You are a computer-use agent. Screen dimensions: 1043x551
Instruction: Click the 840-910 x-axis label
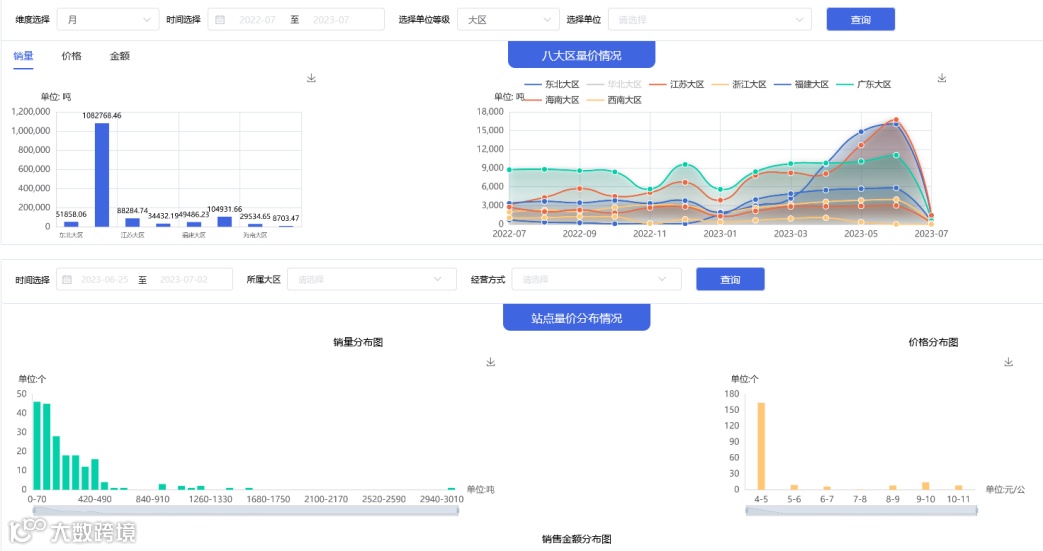[x=152, y=499]
